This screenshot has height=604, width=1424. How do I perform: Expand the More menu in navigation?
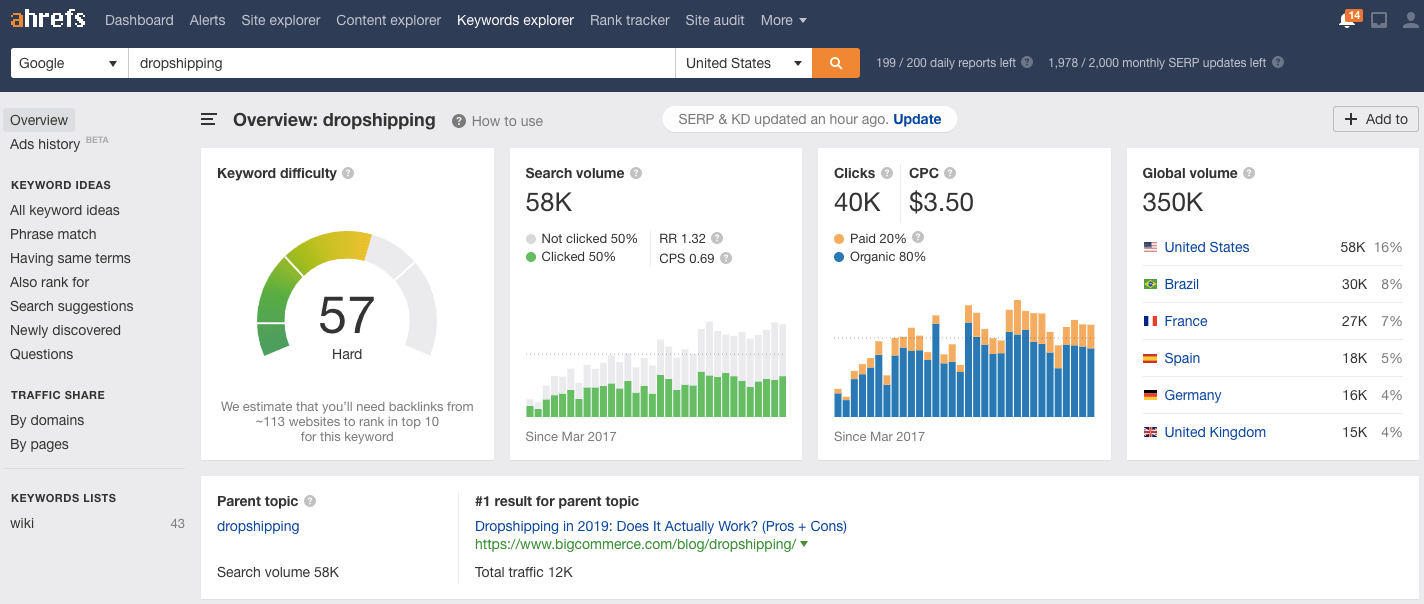point(783,20)
